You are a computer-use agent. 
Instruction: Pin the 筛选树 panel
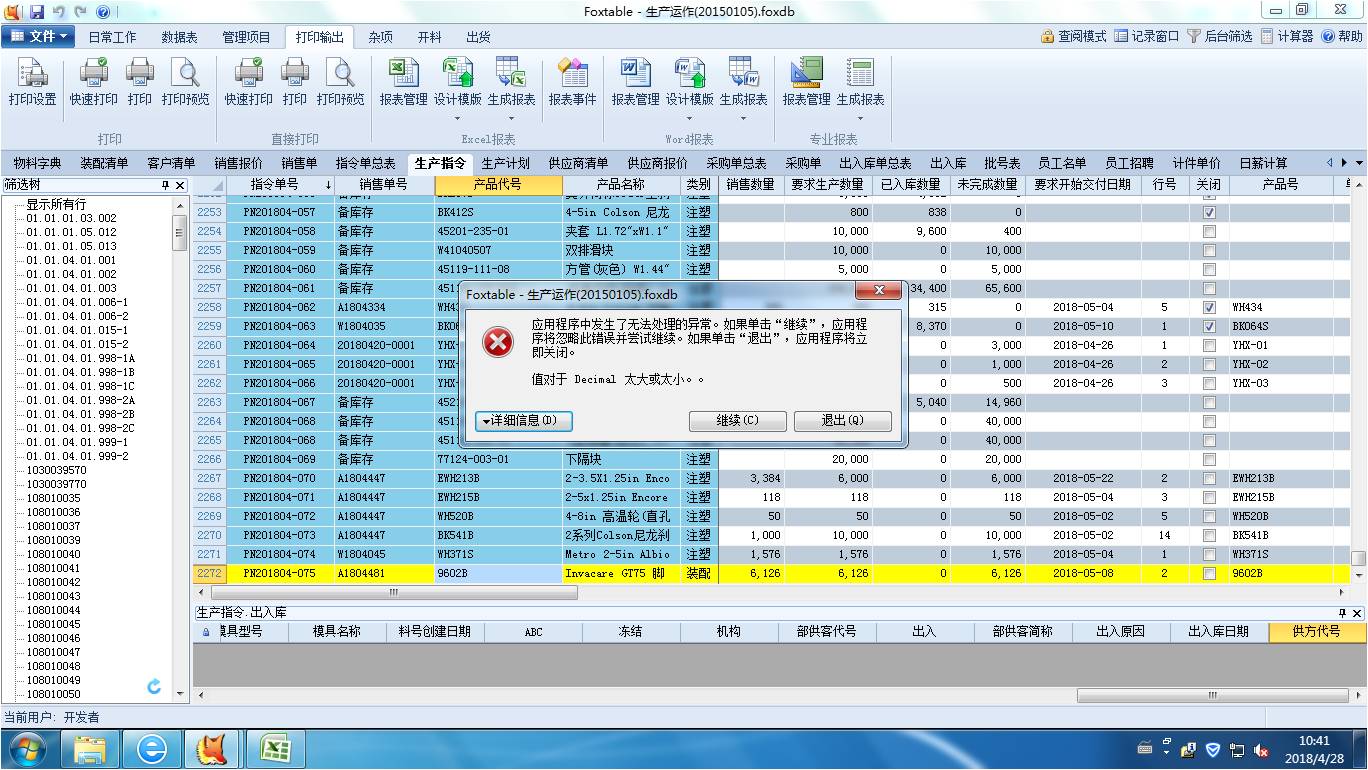pos(165,185)
